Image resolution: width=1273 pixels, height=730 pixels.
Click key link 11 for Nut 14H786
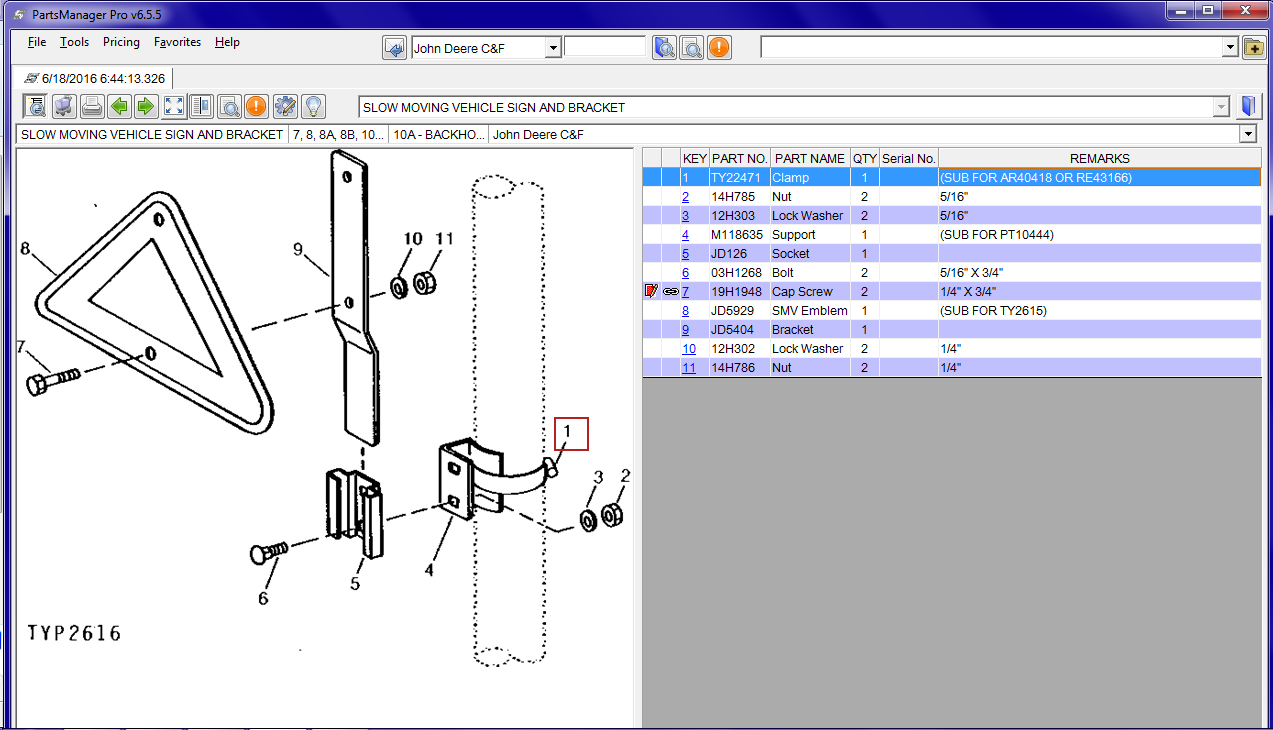(x=688, y=368)
